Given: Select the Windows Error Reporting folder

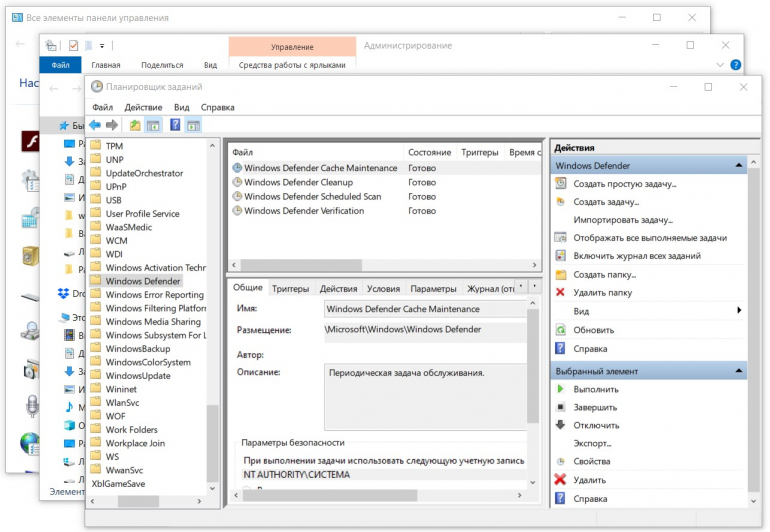Looking at the screenshot, I should click(155, 295).
